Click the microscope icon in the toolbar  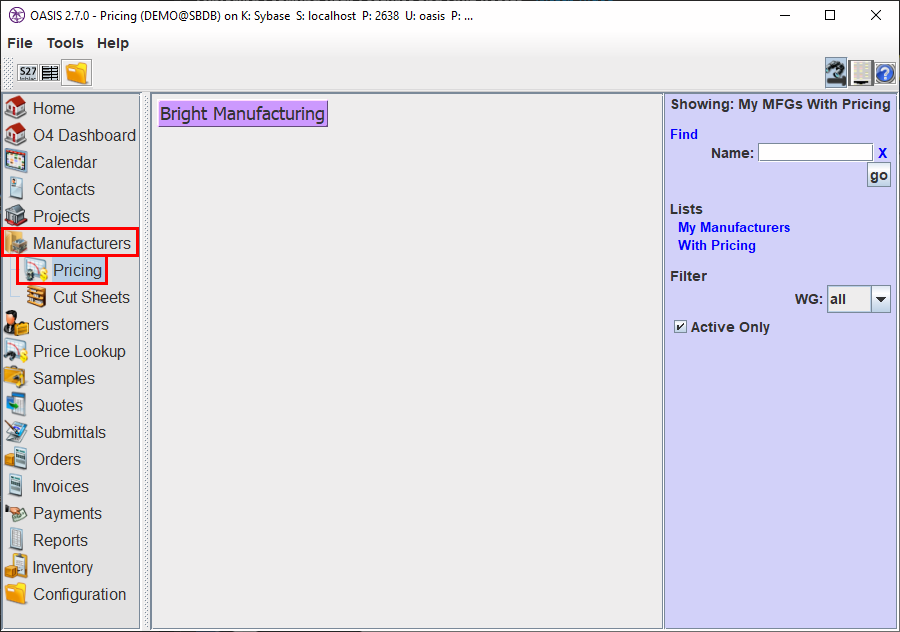(836, 72)
